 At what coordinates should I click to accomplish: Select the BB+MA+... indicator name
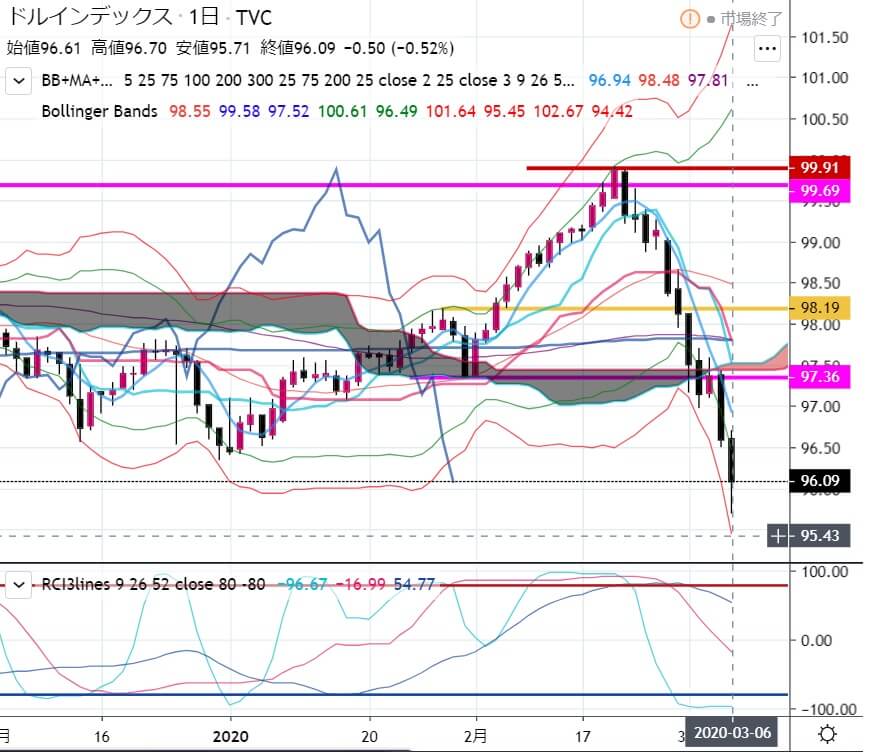point(77,81)
